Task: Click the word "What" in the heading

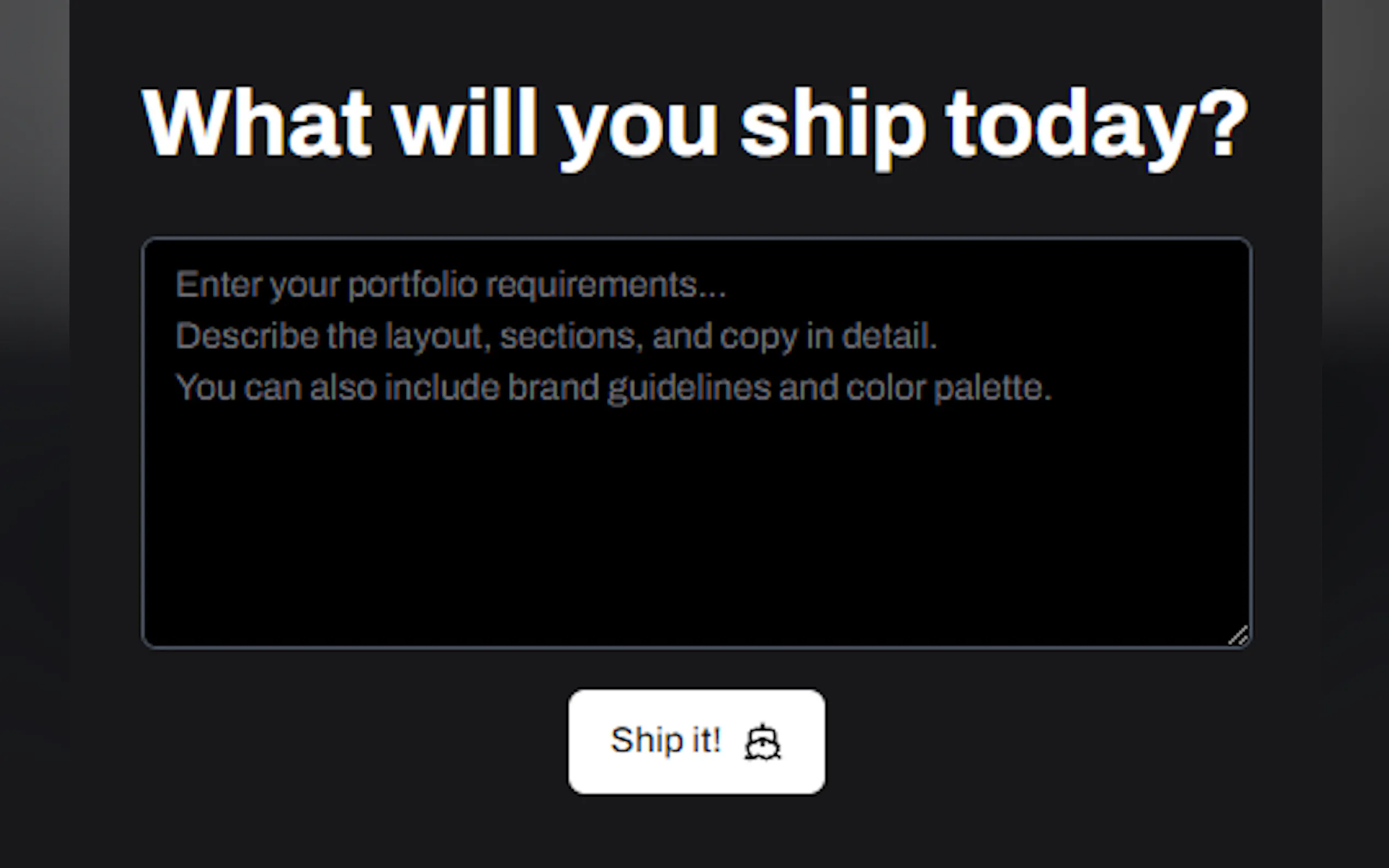Action: tap(256, 122)
